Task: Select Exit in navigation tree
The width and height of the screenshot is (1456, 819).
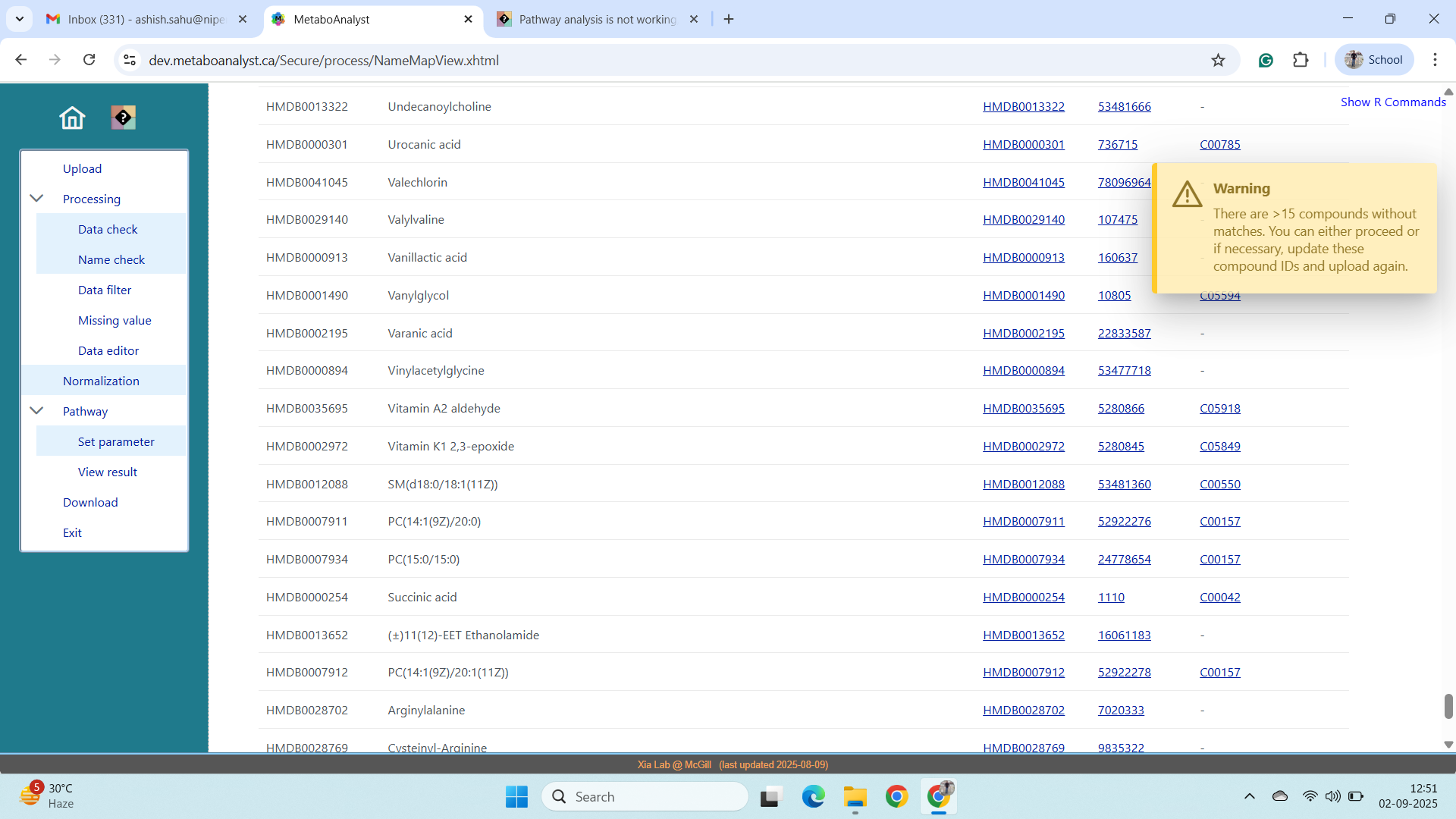Action: point(72,532)
